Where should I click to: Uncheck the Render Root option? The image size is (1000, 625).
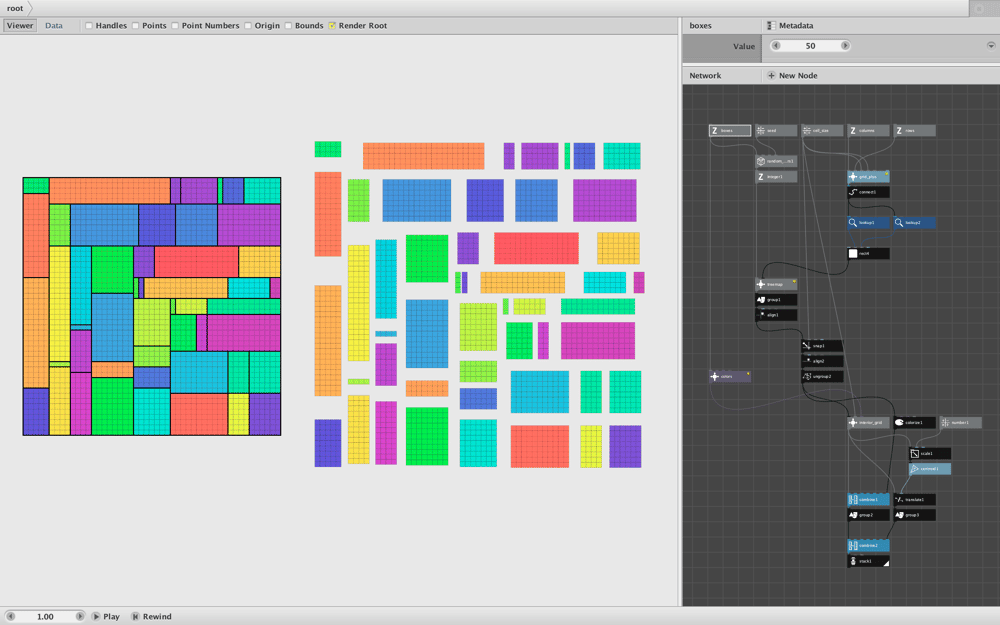332,26
